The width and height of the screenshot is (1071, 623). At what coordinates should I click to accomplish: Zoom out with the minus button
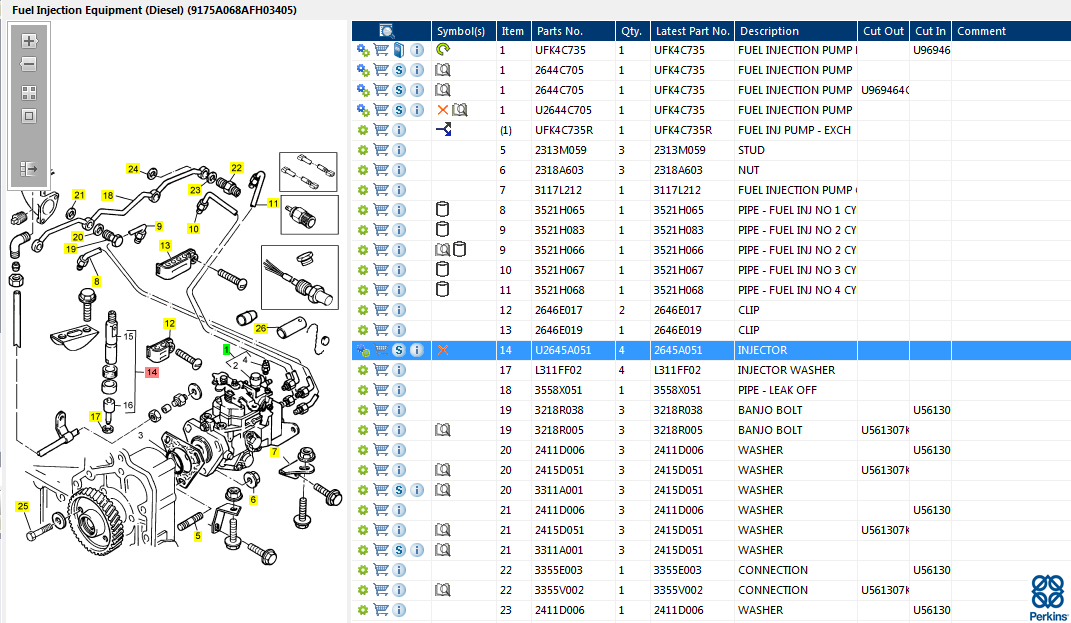[29, 64]
